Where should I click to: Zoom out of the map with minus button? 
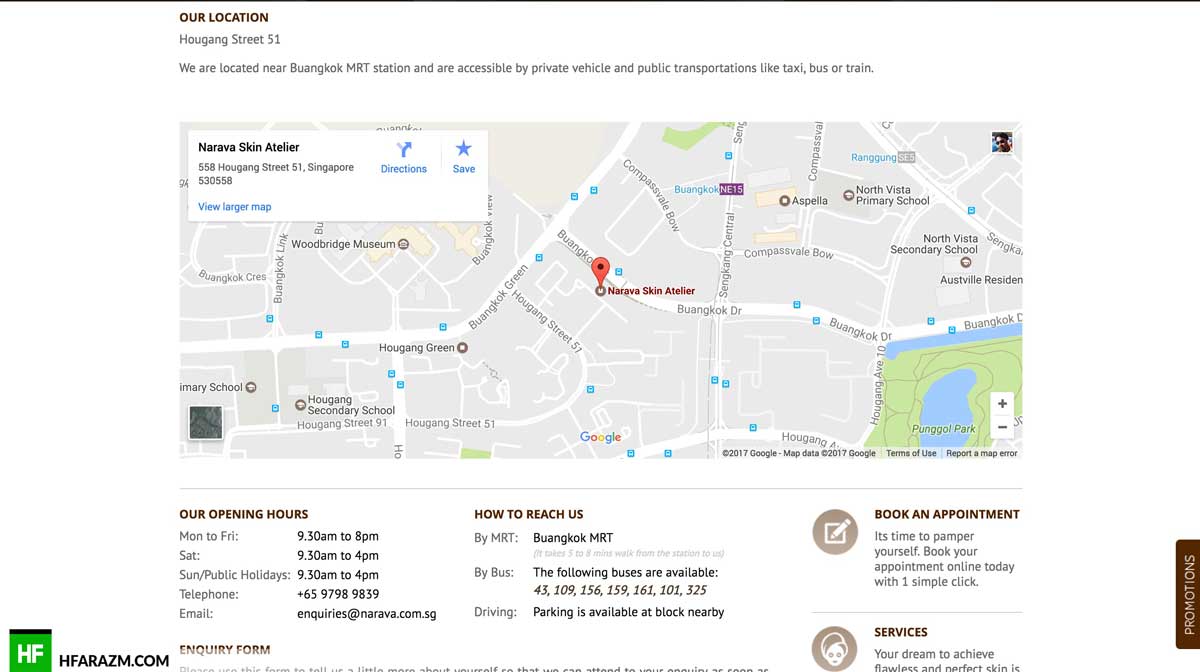[1002, 428]
